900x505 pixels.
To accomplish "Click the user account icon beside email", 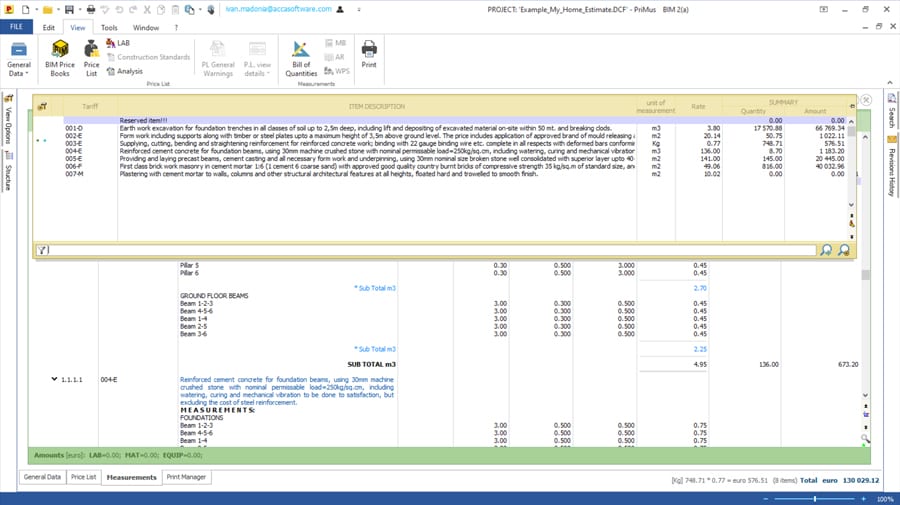I will 340,9.
